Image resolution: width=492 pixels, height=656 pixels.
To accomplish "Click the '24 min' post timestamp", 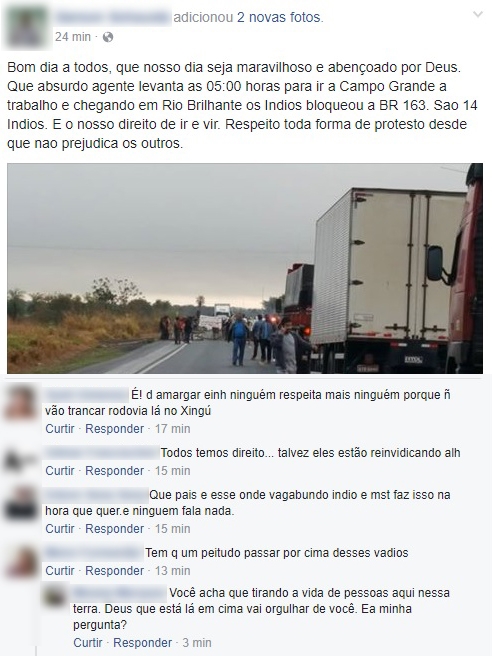I will (73, 37).
